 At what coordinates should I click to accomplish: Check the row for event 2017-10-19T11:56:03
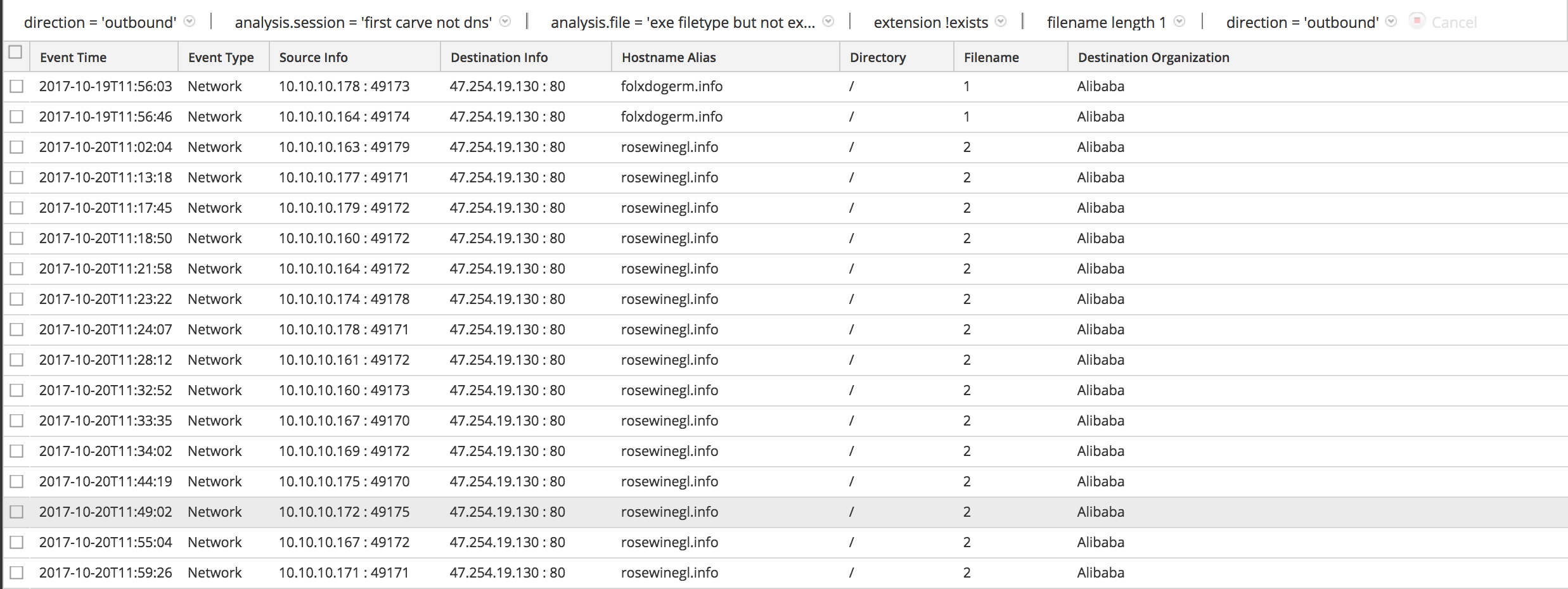pyautogui.click(x=17, y=86)
